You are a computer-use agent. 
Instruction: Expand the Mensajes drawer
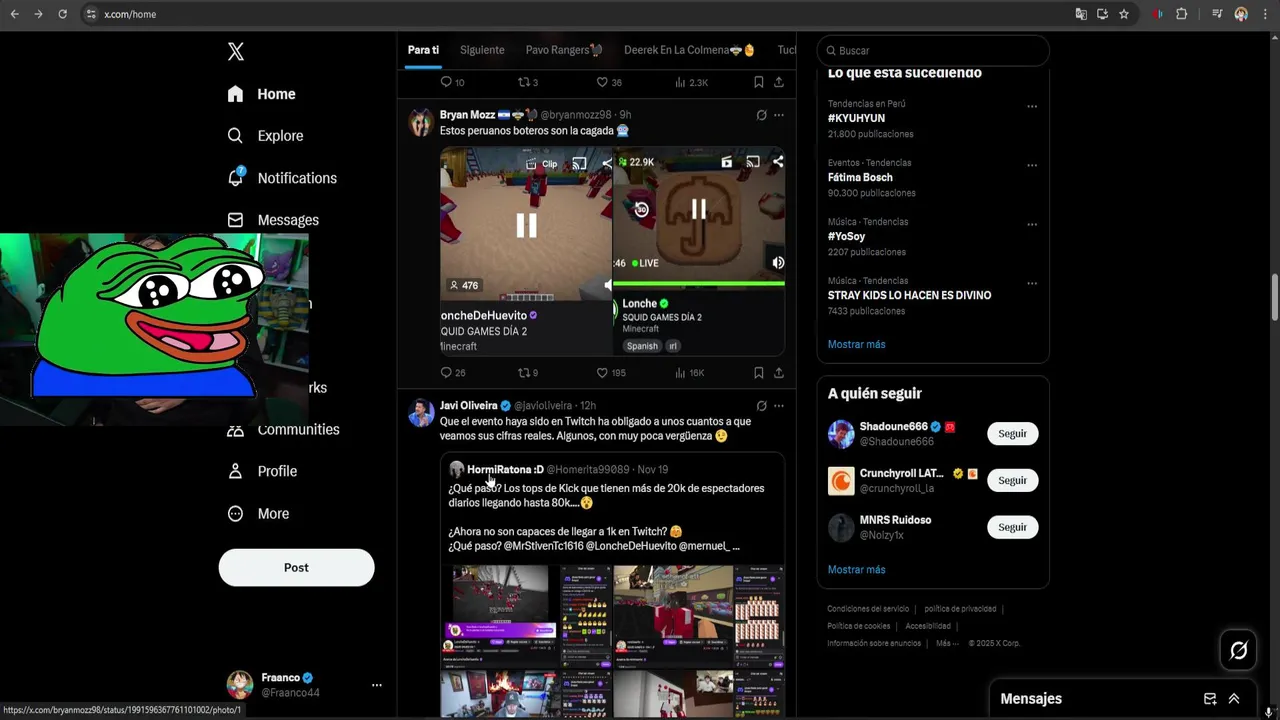(x=1234, y=699)
